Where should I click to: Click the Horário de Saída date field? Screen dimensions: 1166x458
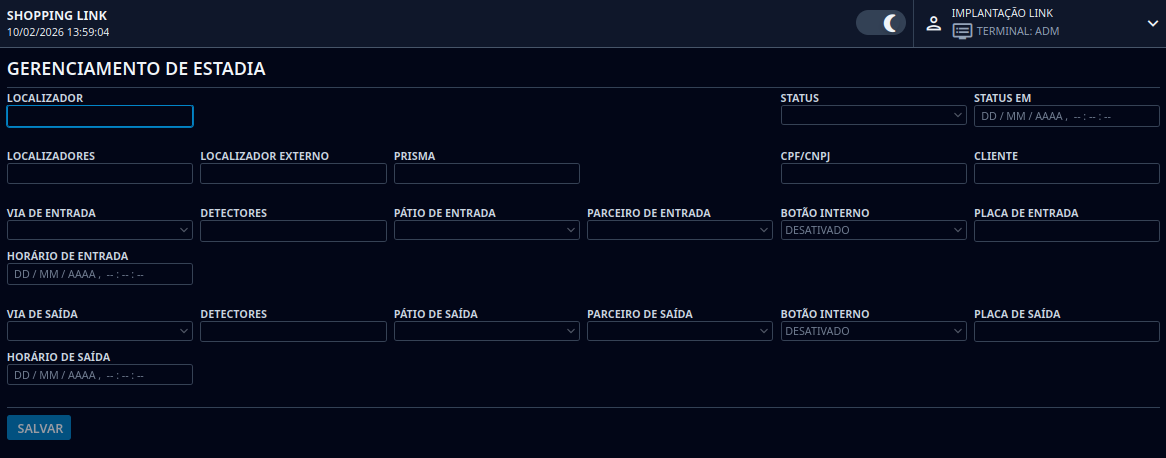coord(99,375)
